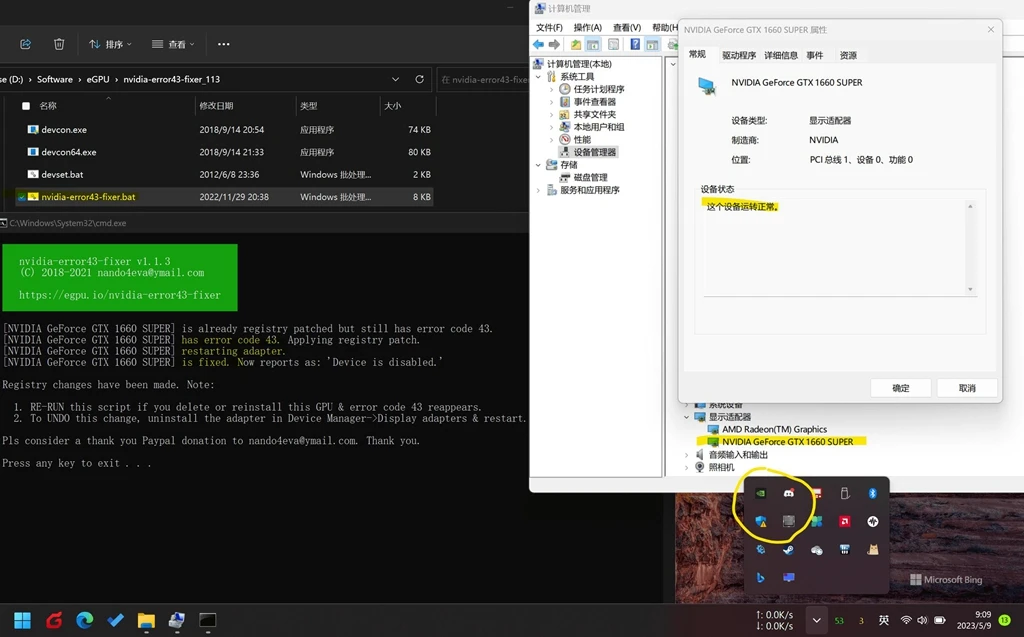The width and height of the screenshot is (1024, 637).
Task: Click the Delete trash icon in File Explorer
Action: [59, 44]
